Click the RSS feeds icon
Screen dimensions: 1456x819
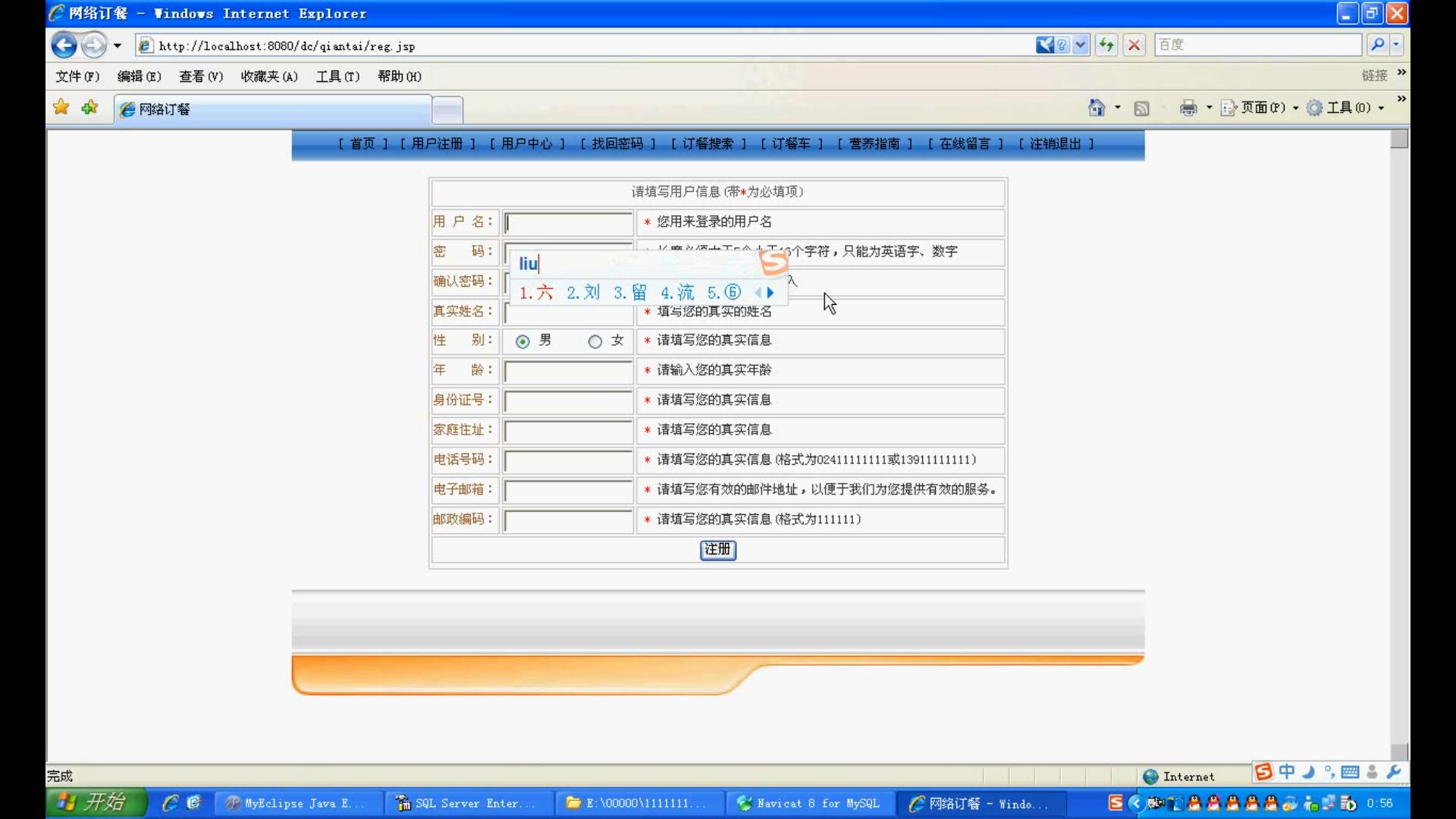(1141, 108)
